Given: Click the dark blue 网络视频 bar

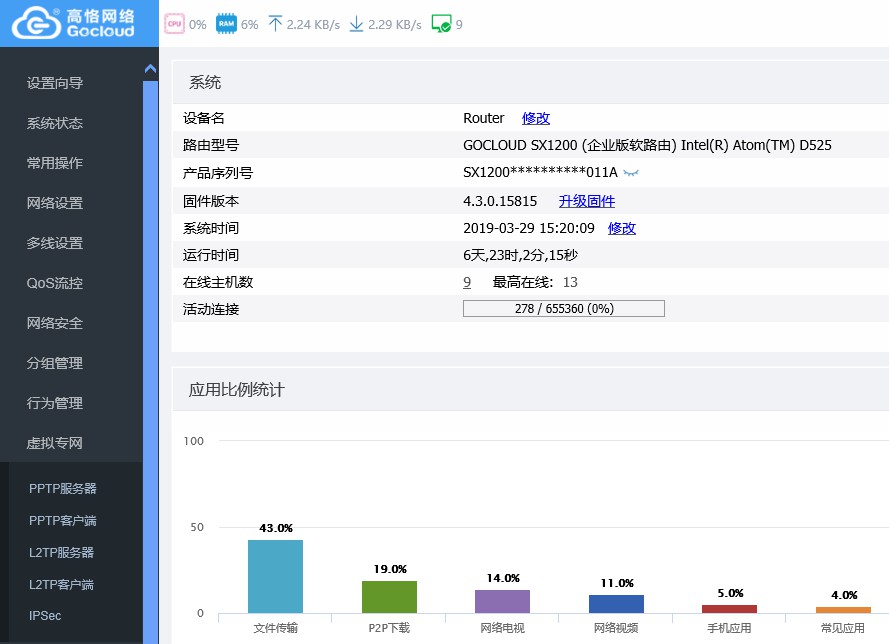Looking at the screenshot, I should [616, 604].
